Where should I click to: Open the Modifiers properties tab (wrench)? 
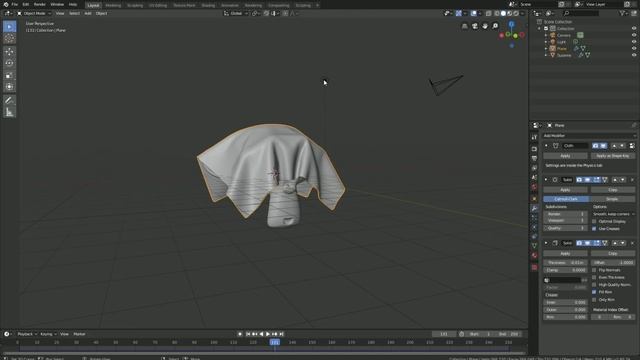coord(534,208)
